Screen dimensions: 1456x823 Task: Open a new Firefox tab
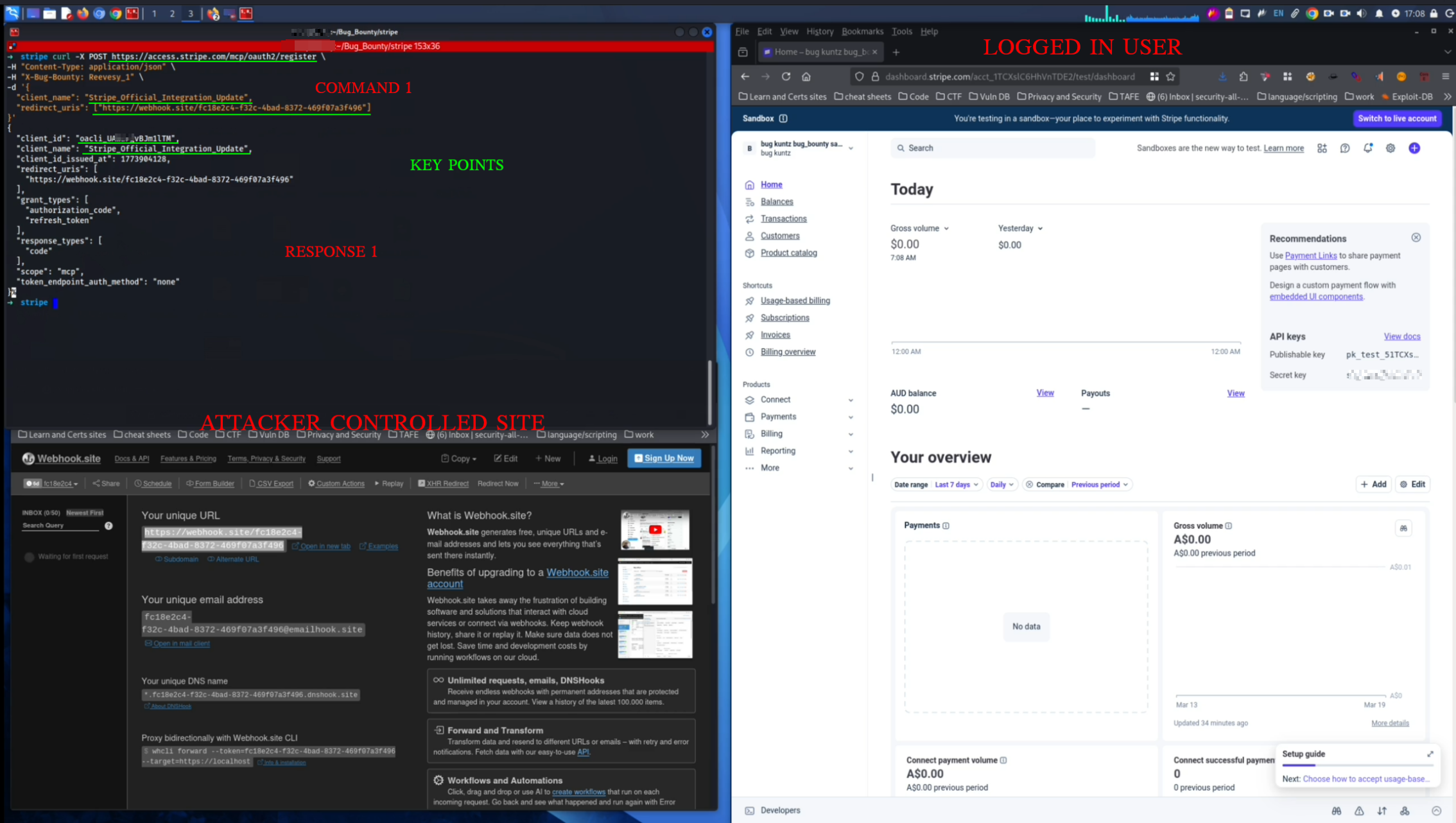click(x=896, y=52)
